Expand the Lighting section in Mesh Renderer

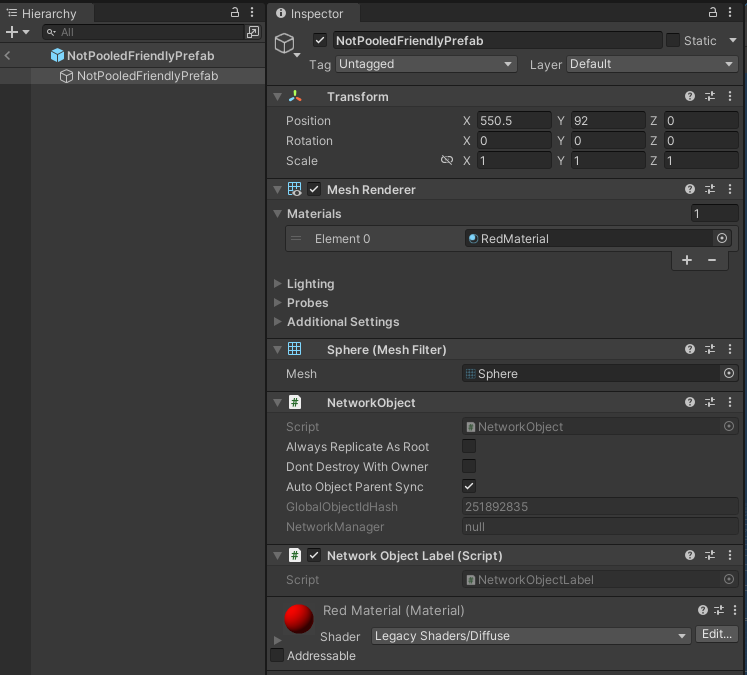[278, 284]
